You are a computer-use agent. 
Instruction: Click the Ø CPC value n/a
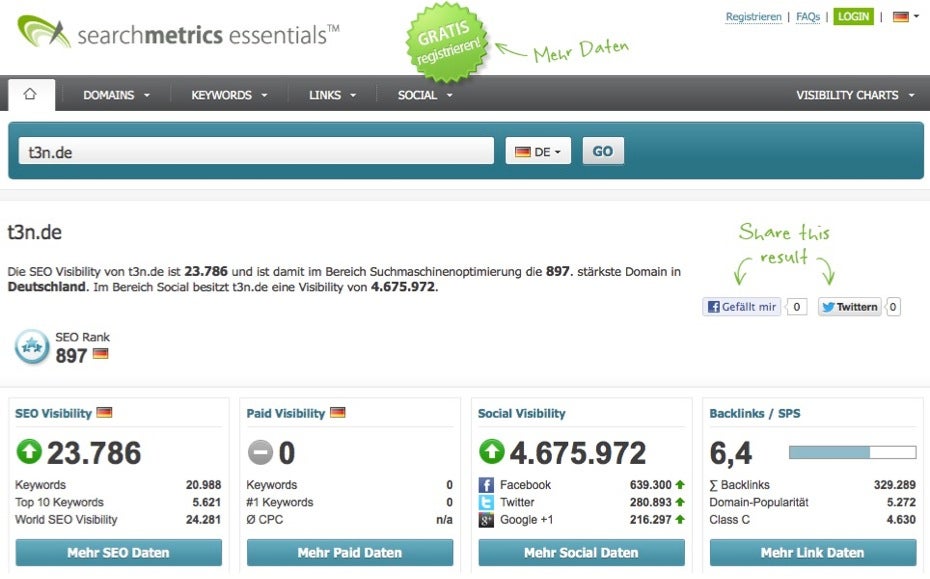444,519
